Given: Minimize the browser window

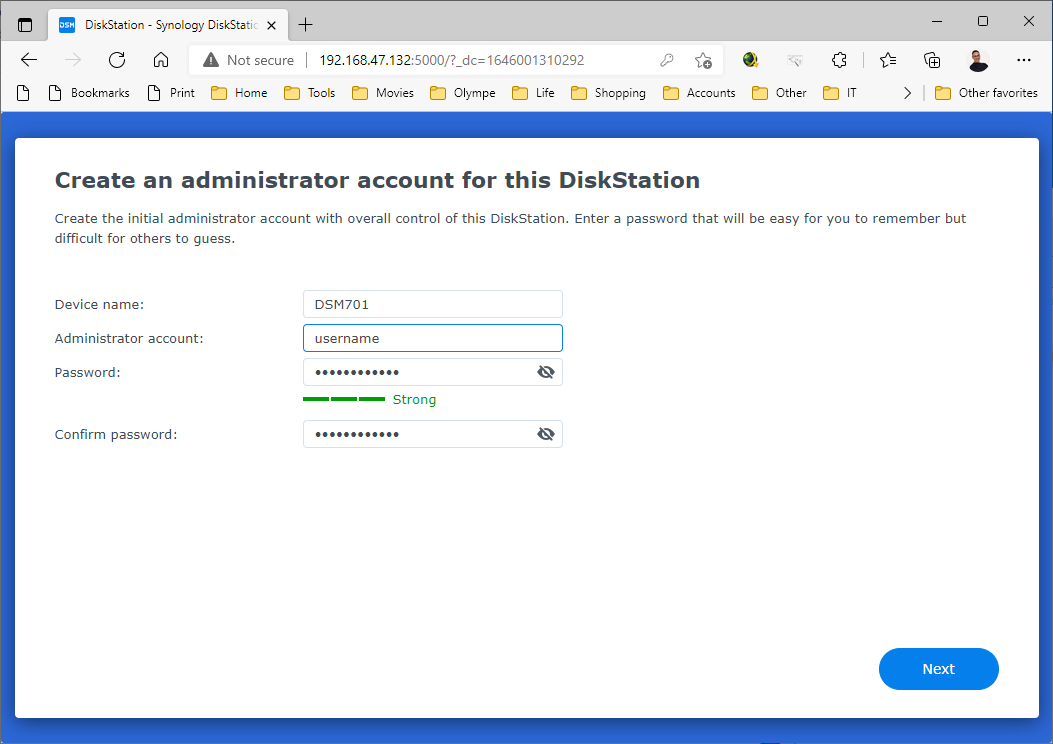Looking at the screenshot, I should (937, 21).
